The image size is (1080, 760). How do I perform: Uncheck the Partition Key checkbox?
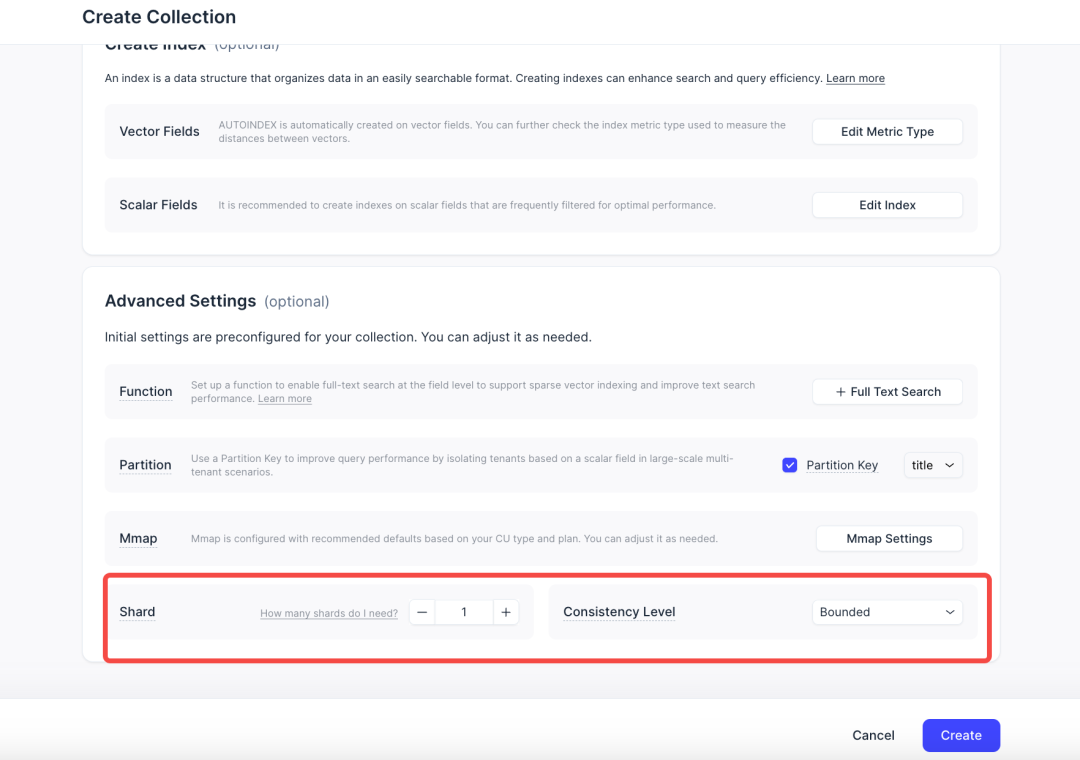point(790,465)
